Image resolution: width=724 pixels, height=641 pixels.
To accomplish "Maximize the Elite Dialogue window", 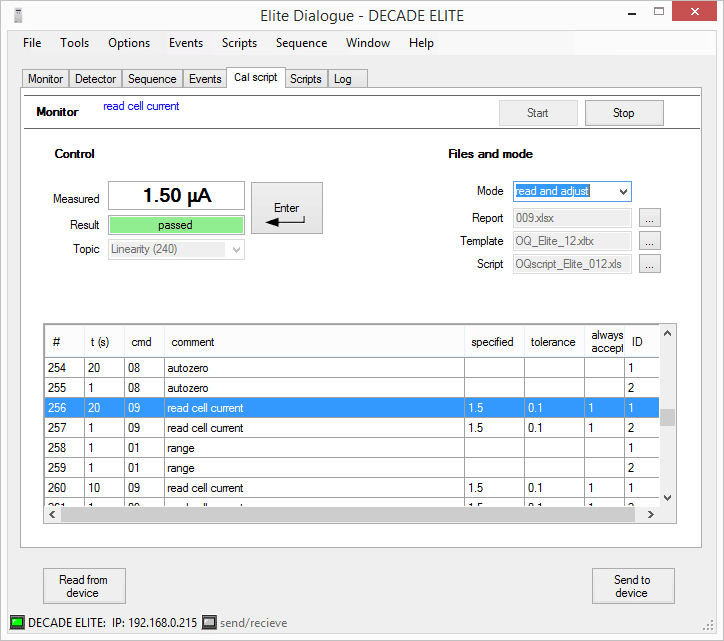I will 659,12.
